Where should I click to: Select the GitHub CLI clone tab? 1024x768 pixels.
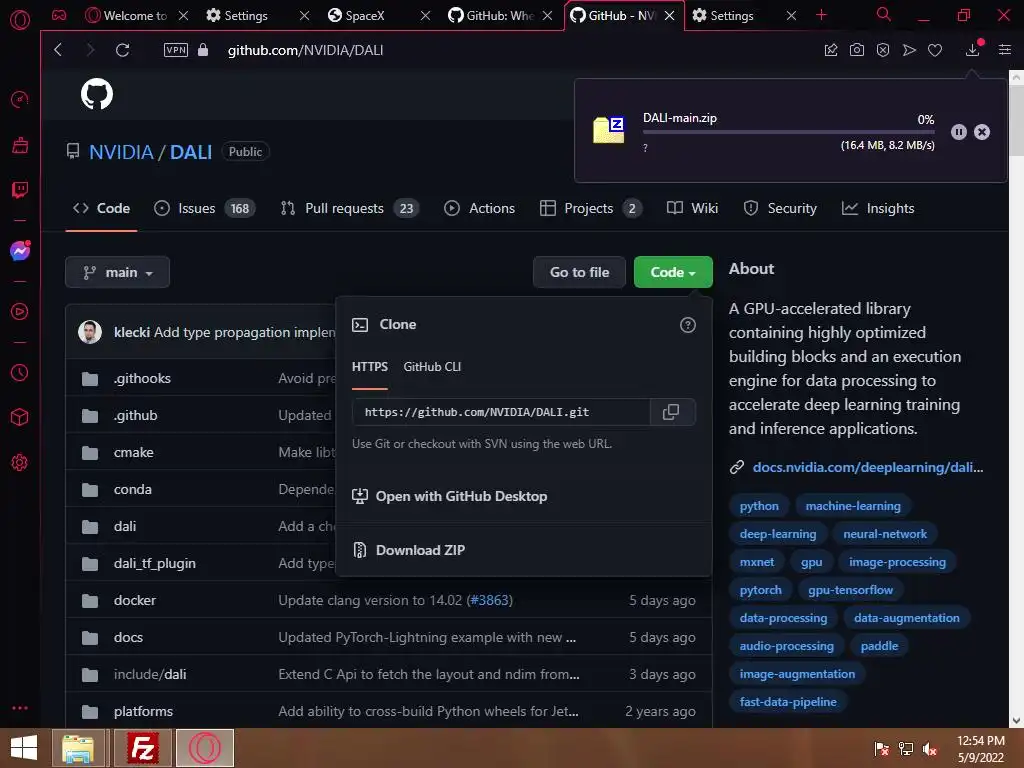[432, 367]
